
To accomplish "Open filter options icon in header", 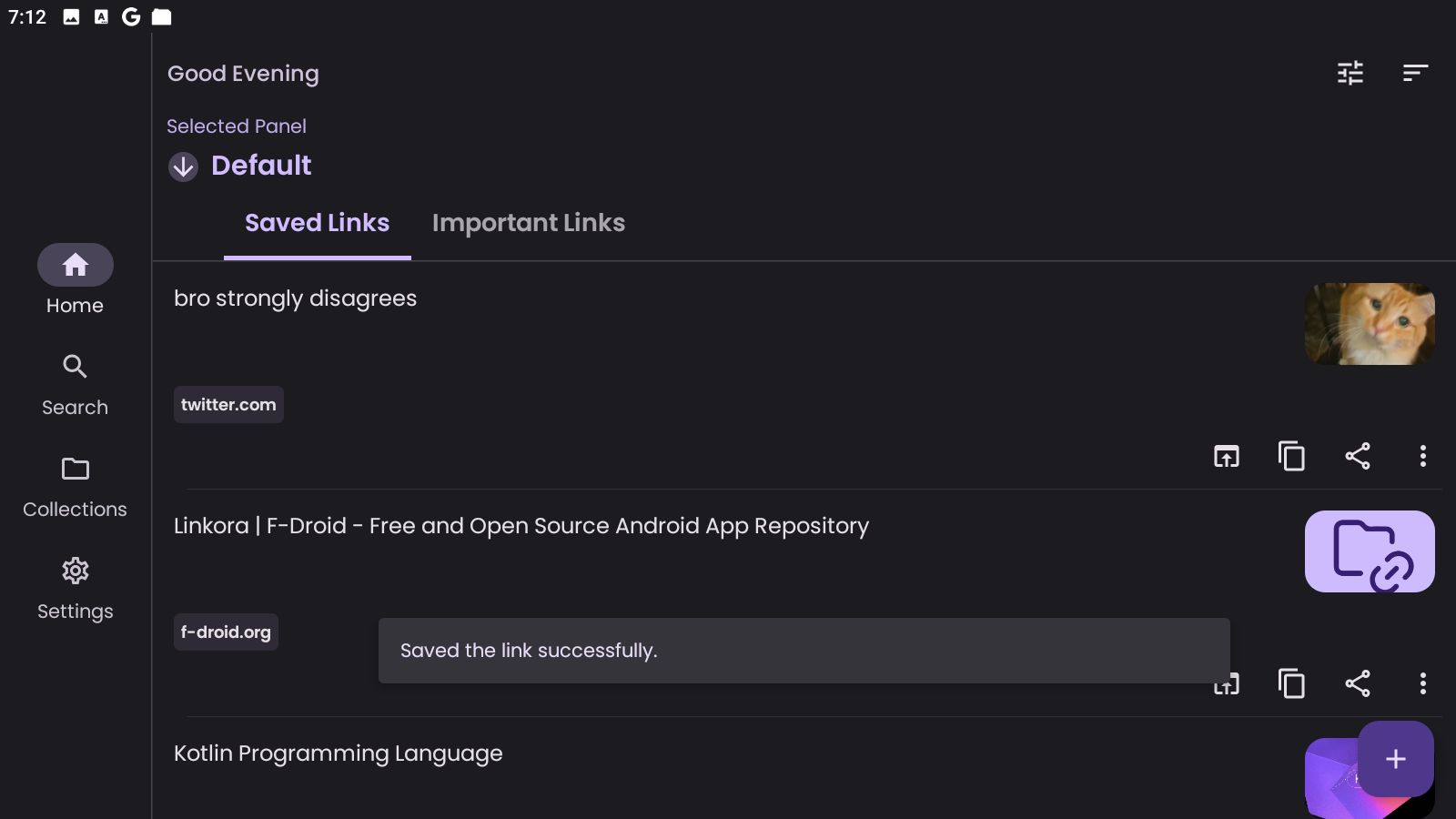I will pos(1350,73).
